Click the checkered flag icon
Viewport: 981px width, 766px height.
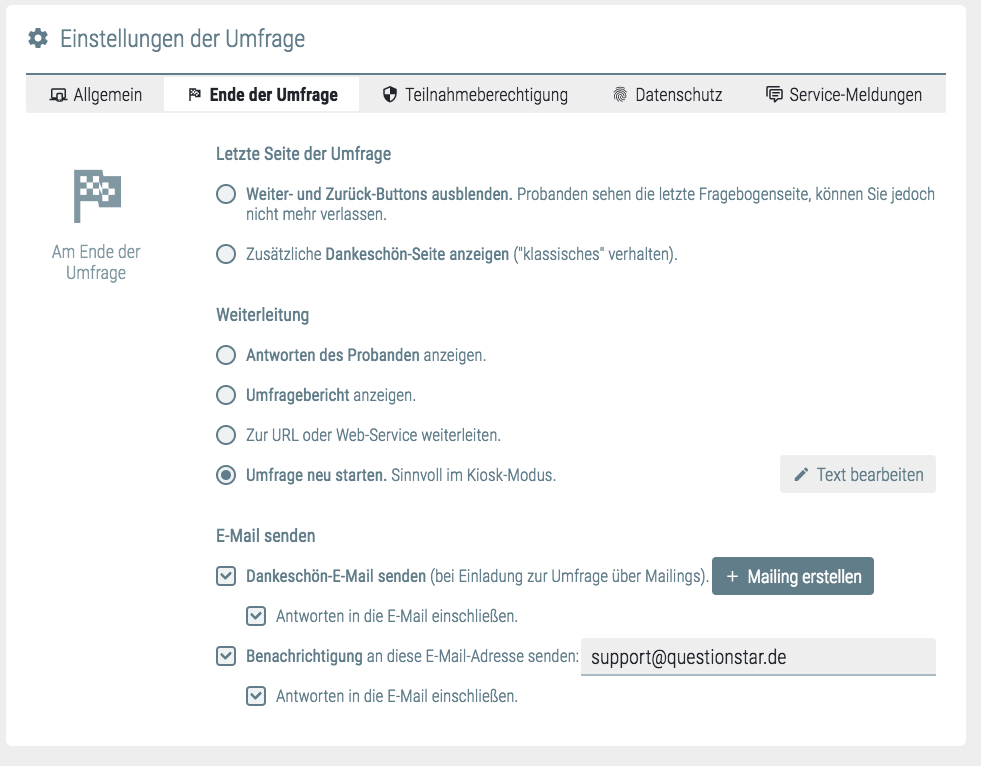[x=97, y=196]
